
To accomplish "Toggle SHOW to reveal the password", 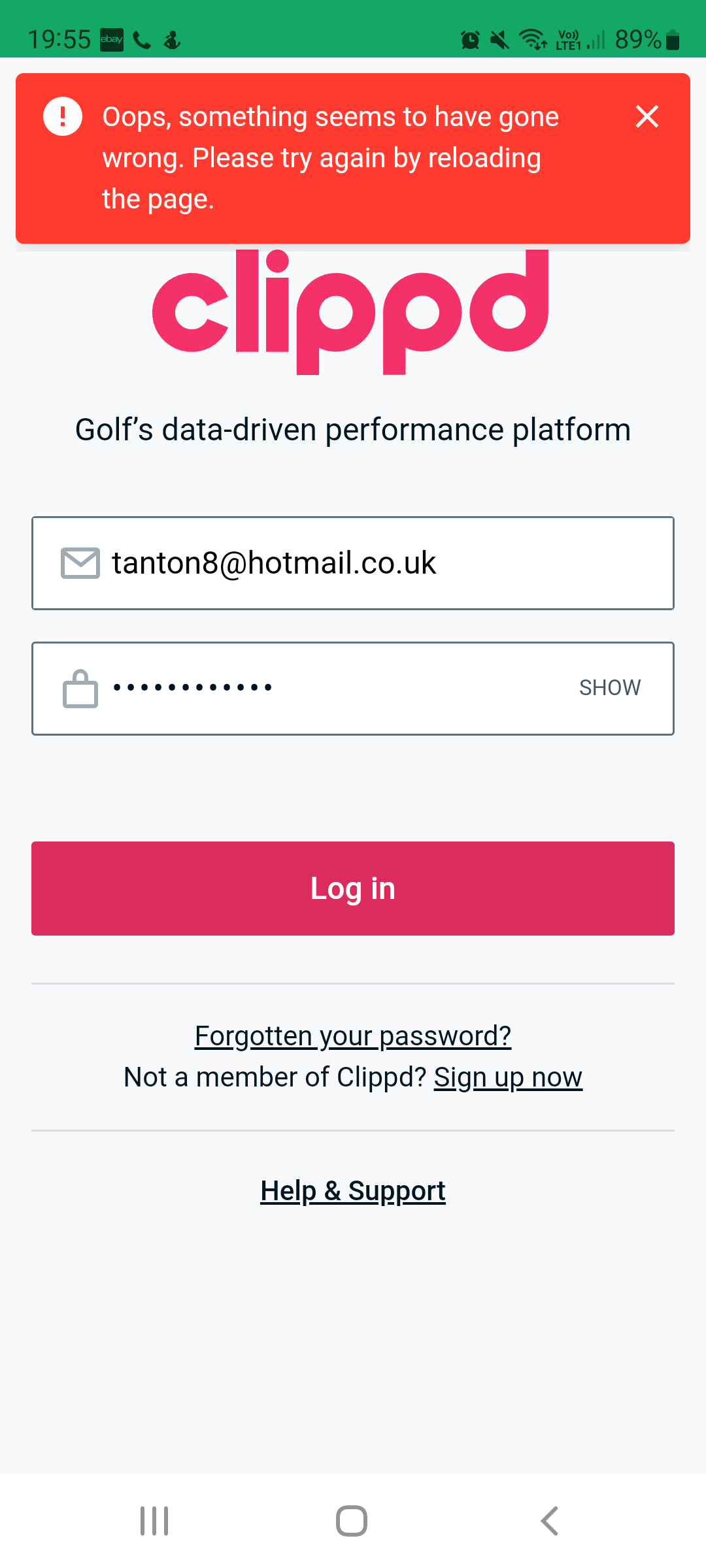I will coord(609,688).
